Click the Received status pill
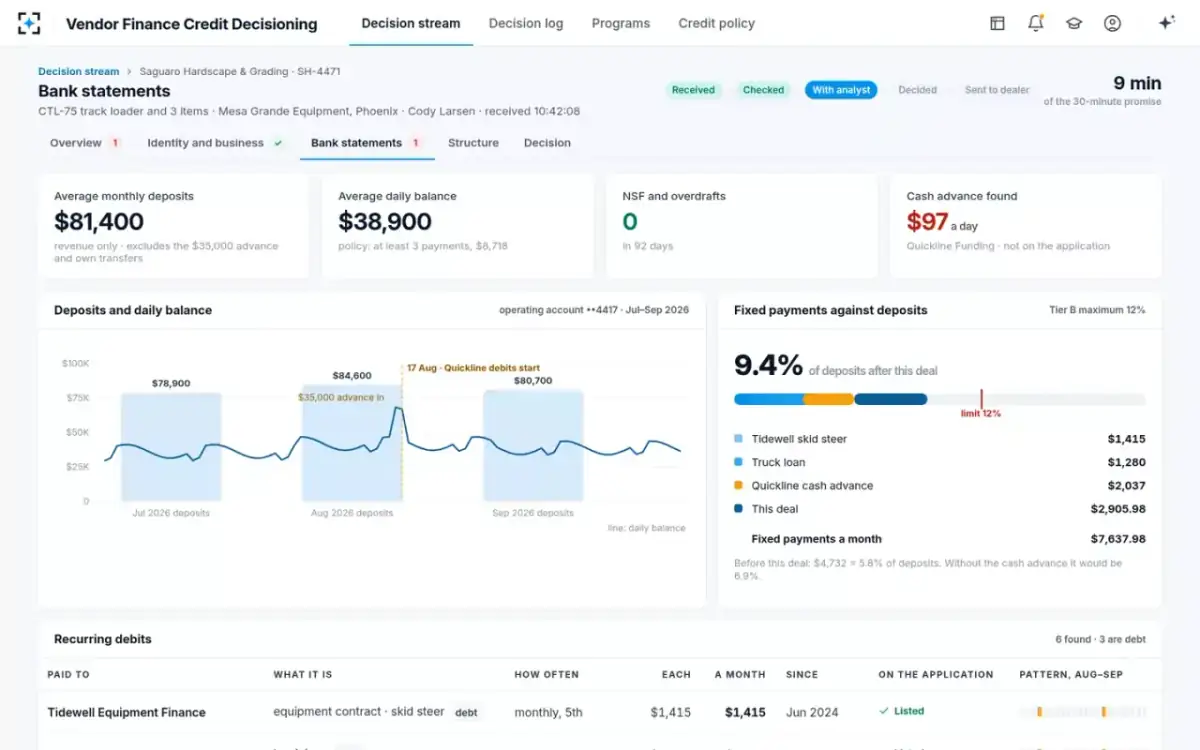1200x750 pixels. click(693, 90)
